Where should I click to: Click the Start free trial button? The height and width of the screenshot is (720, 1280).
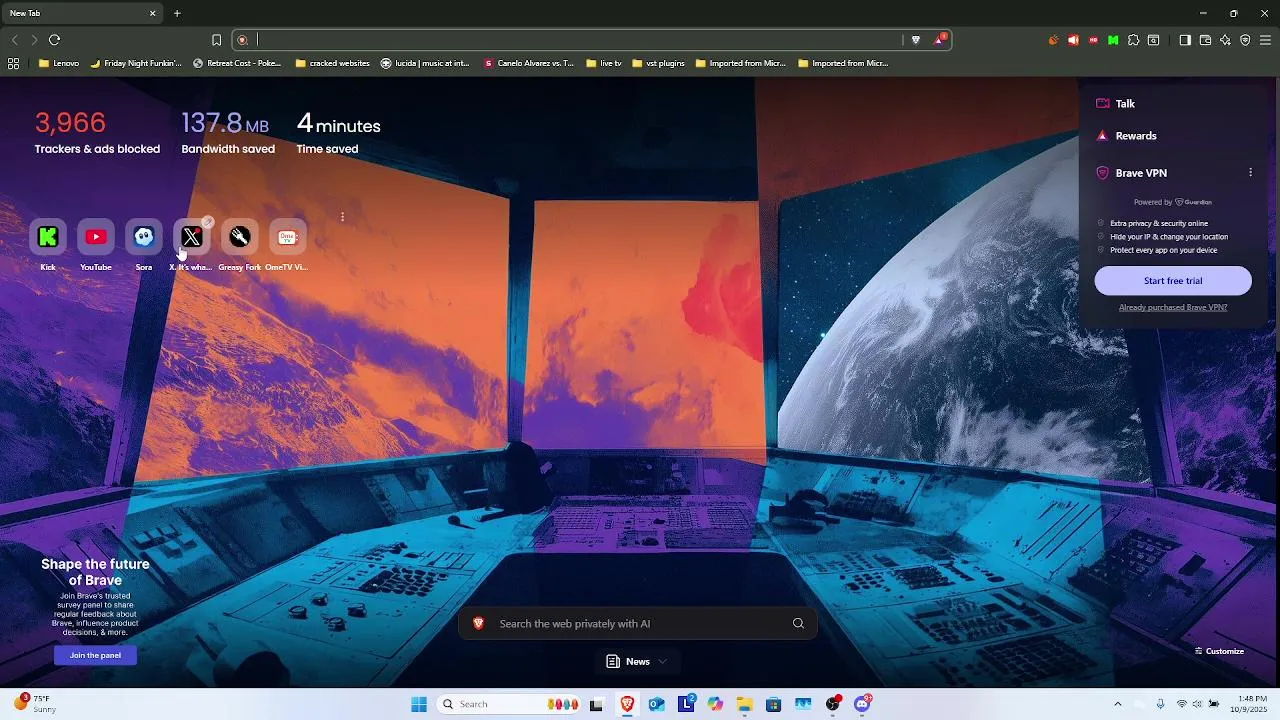coord(1173,281)
